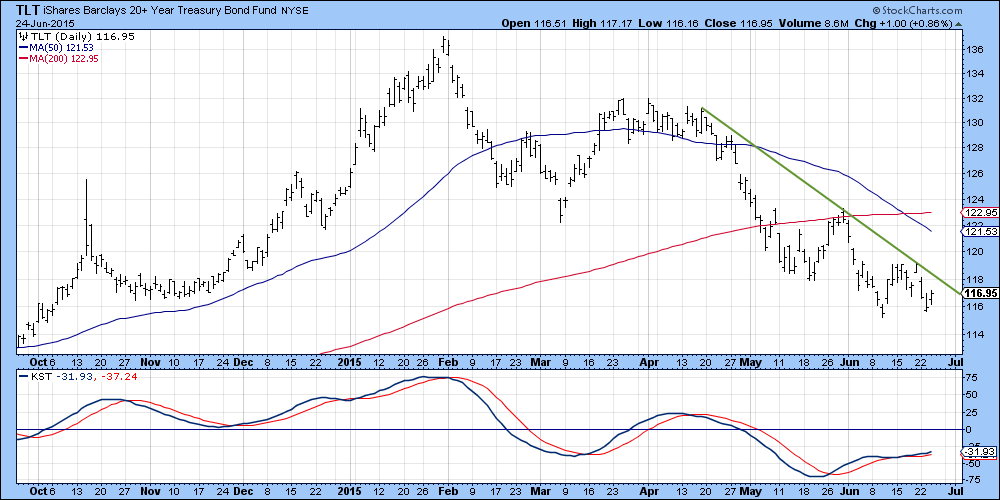The image size is (1000, 500).
Task: Click the 116.95 last price label on right axis
Action: pyautogui.click(x=979, y=293)
